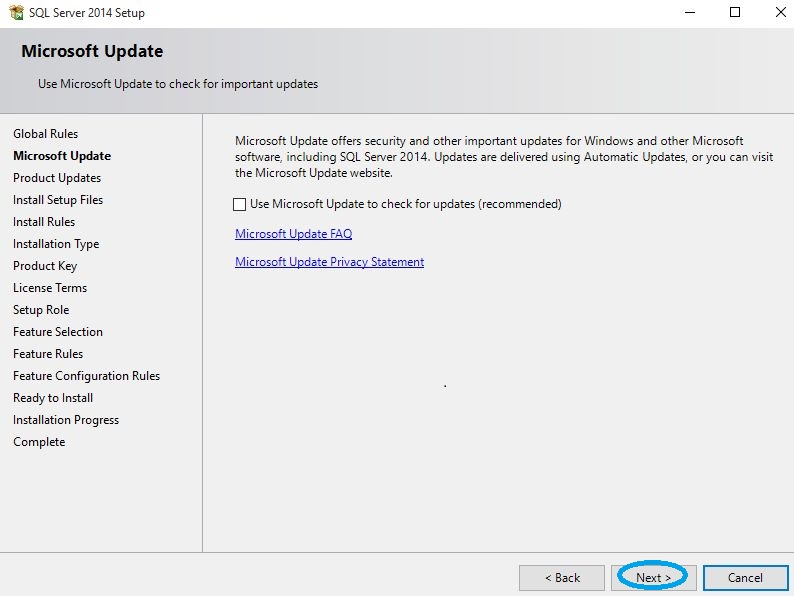The height and width of the screenshot is (596, 794).
Task: Select Complete step in sidebar
Action: pos(39,442)
